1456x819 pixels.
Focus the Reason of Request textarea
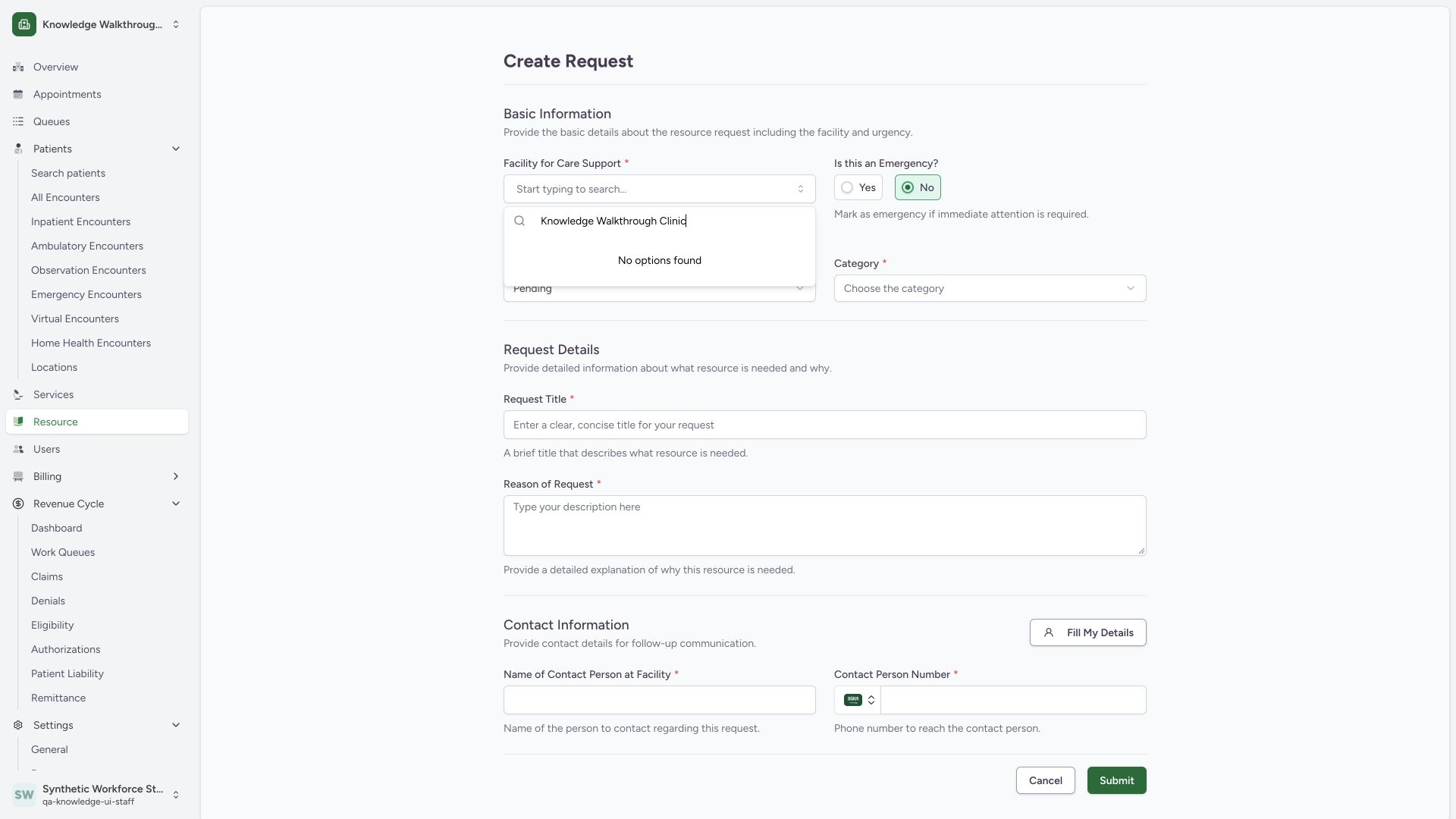click(825, 526)
